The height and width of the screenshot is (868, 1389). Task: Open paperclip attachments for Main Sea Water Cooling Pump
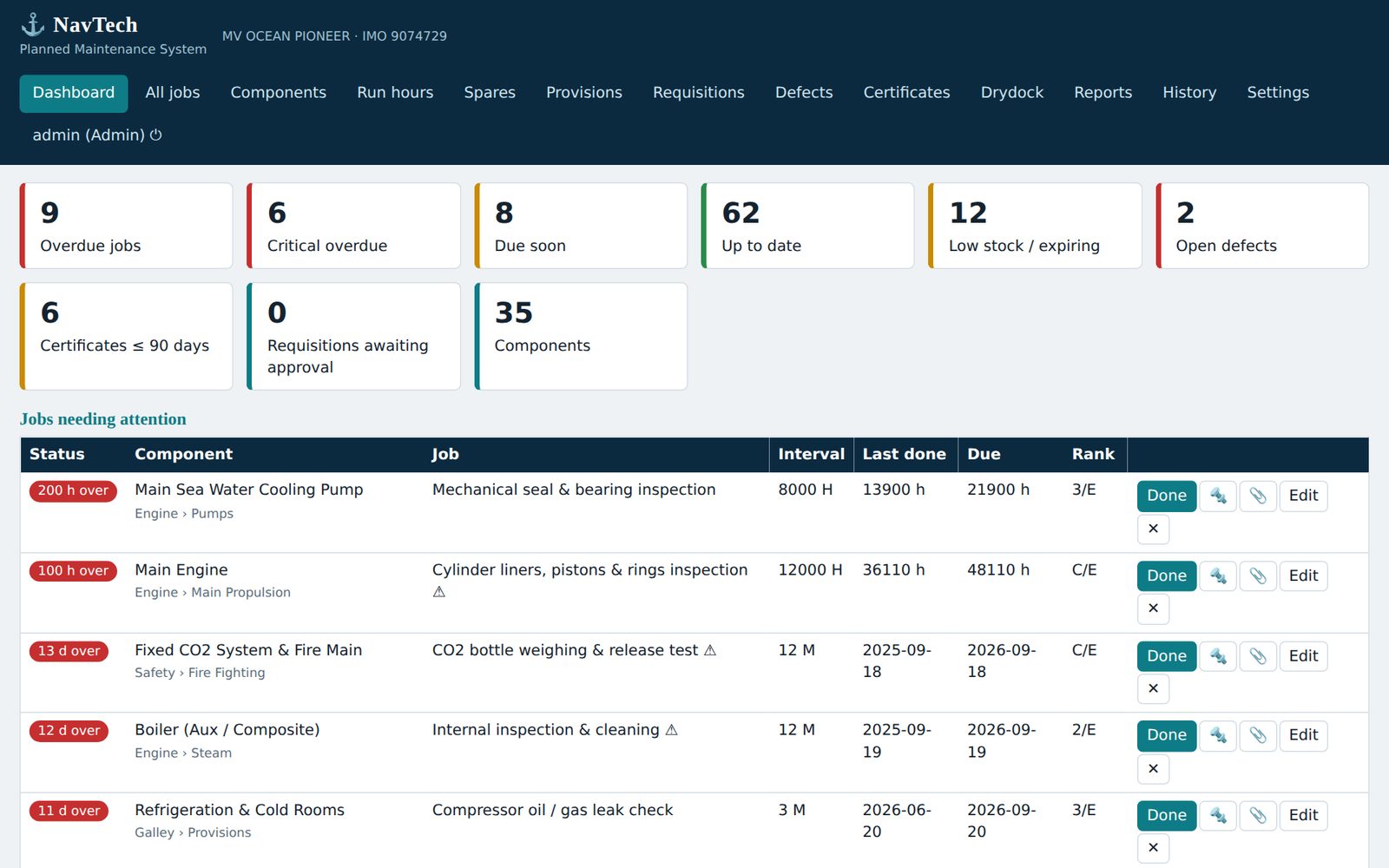[1258, 496]
